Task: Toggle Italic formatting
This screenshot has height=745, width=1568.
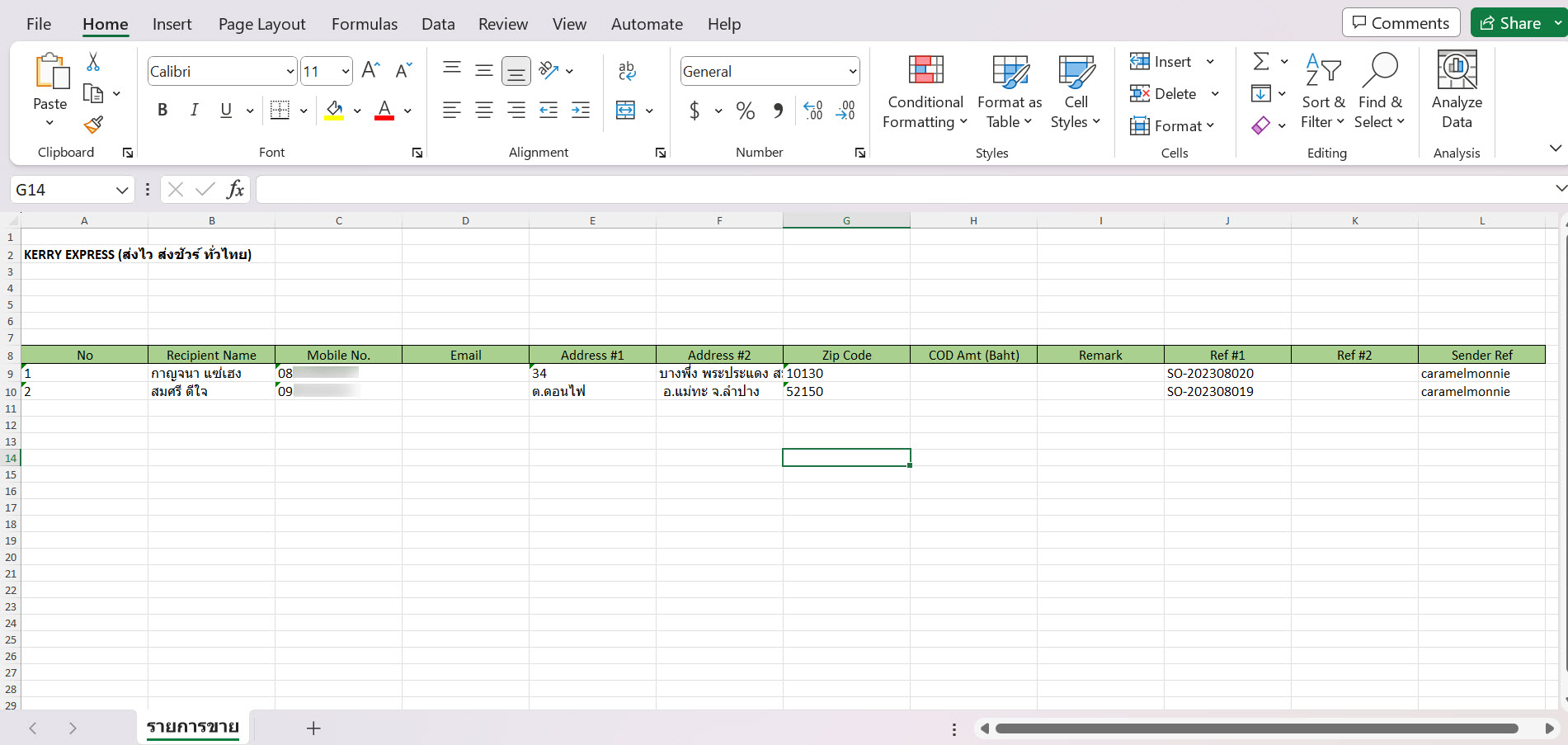Action: (x=195, y=110)
